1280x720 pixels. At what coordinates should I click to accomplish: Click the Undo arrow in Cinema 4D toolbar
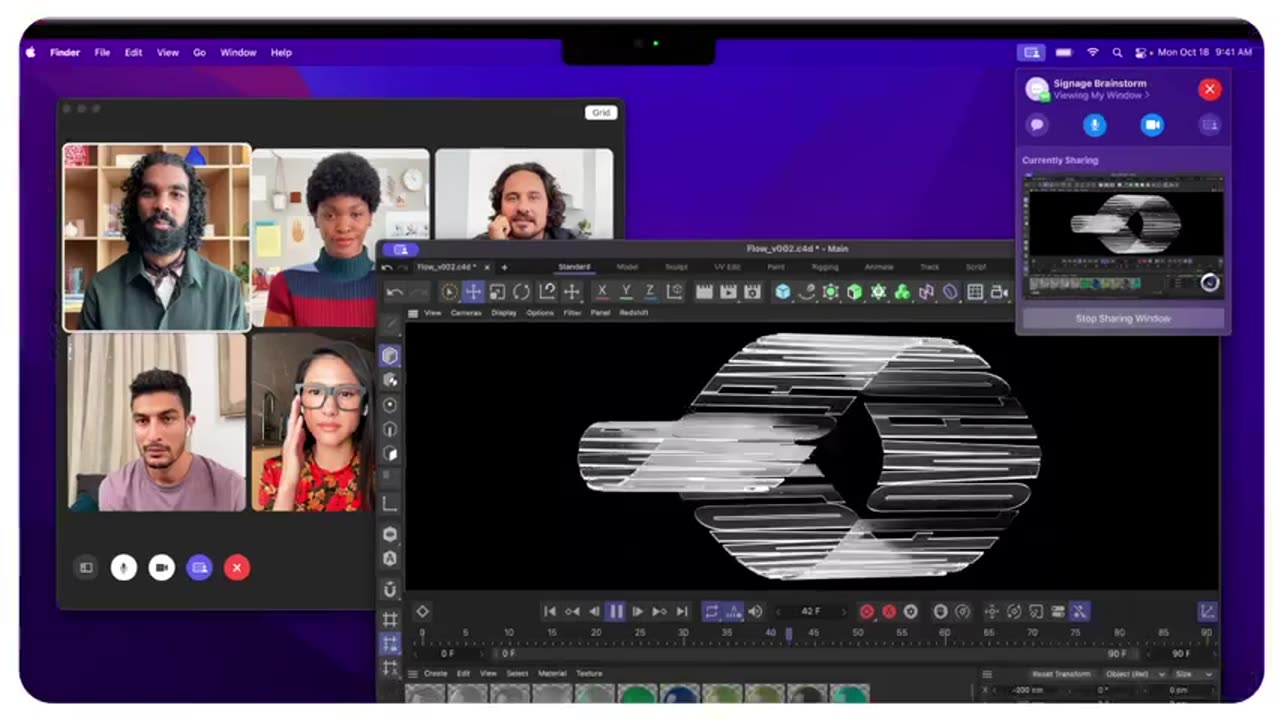pos(395,292)
